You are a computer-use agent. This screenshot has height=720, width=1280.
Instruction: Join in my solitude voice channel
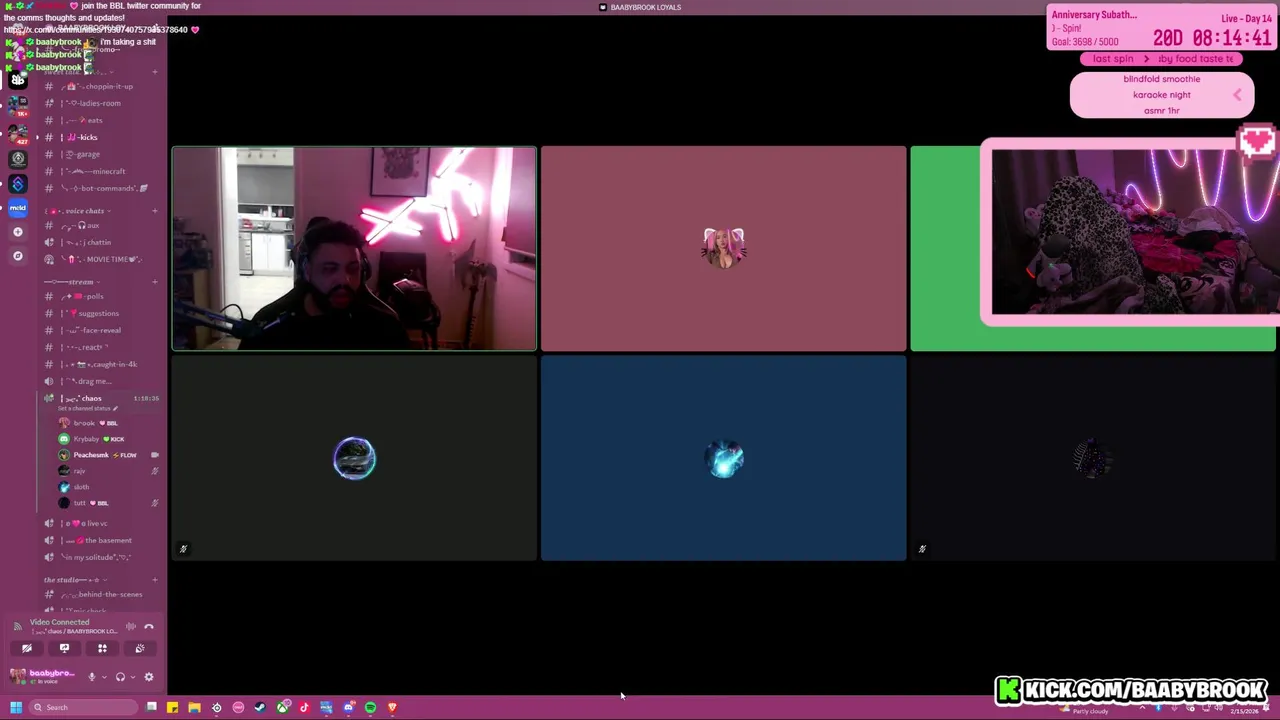(100, 557)
